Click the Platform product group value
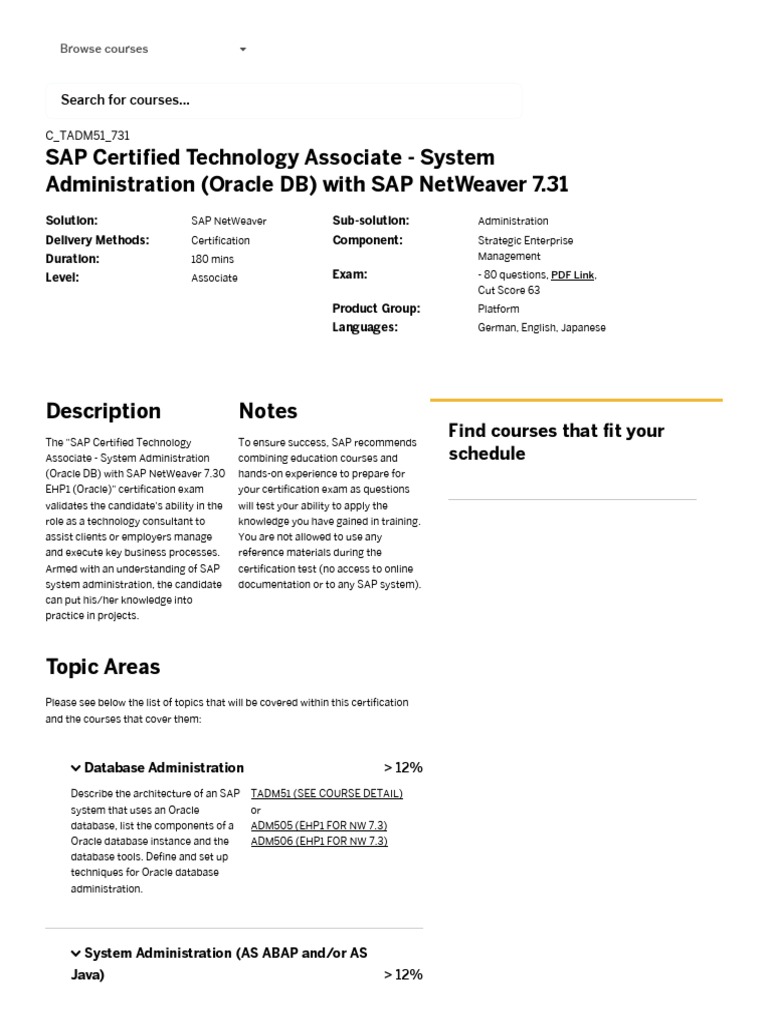 [498, 309]
